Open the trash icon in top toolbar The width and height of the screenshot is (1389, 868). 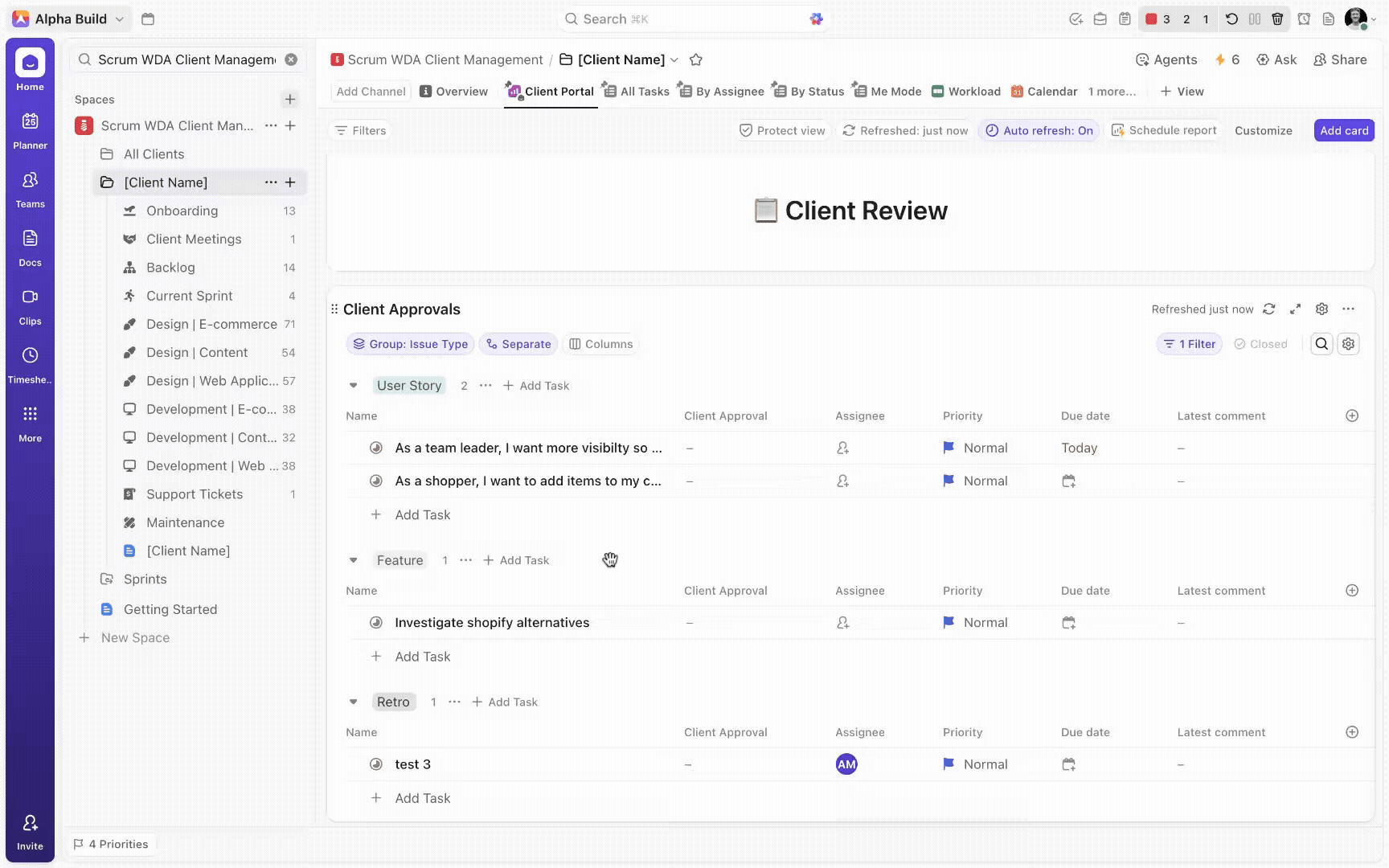1277,18
